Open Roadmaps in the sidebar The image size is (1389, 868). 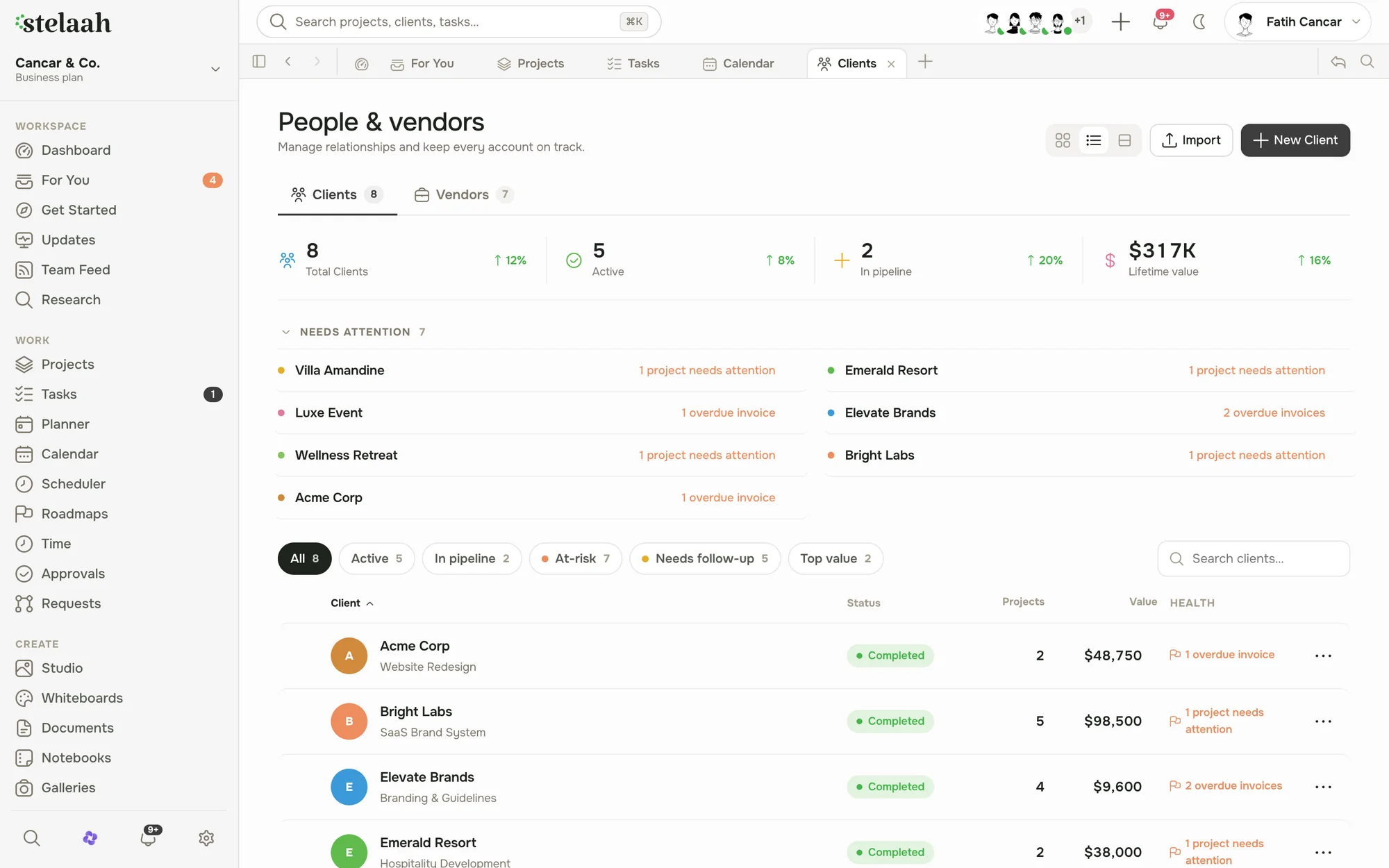119,513
